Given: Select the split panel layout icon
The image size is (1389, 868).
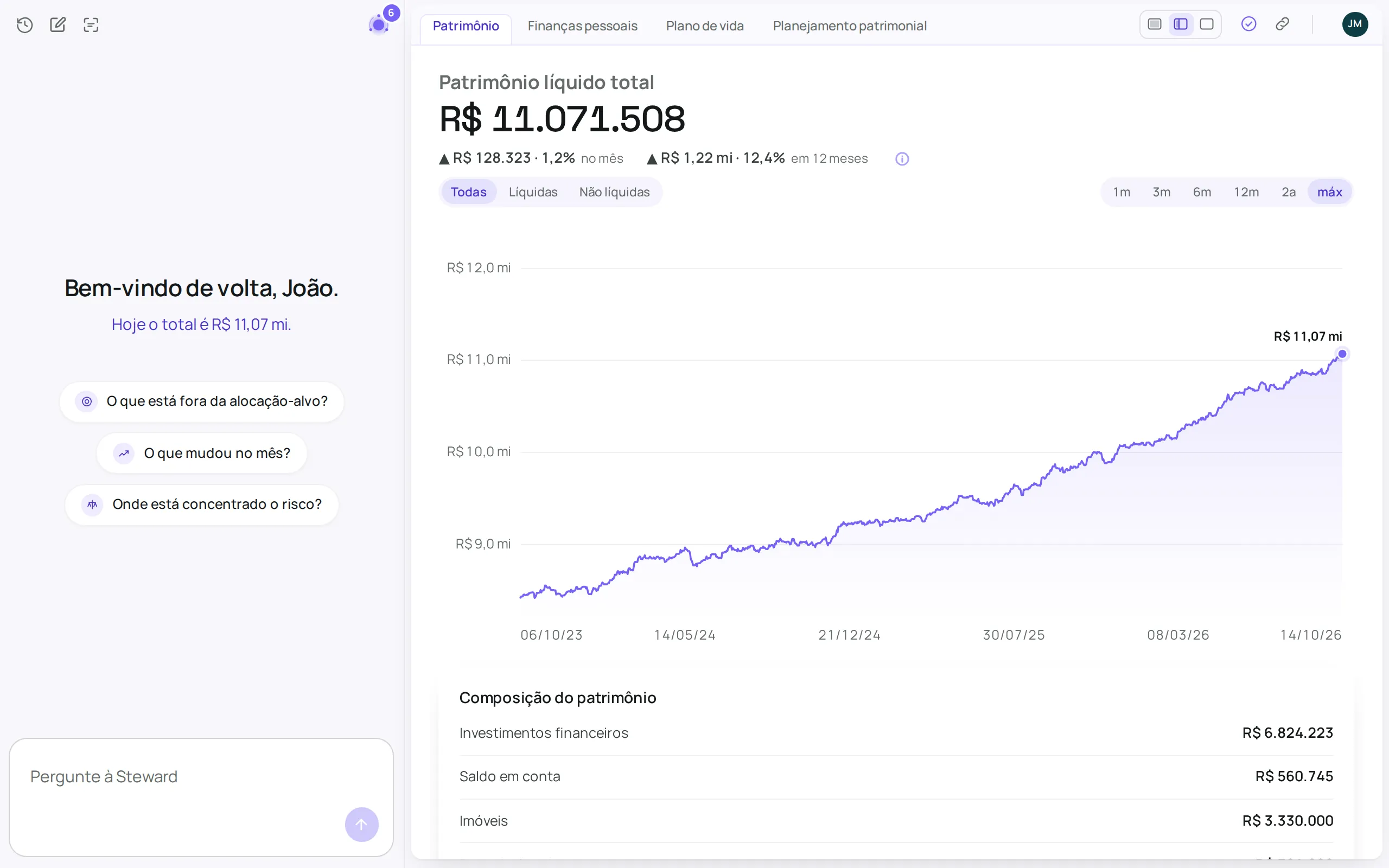Looking at the screenshot, I should pyautogui.click(x=1181, y=24).
